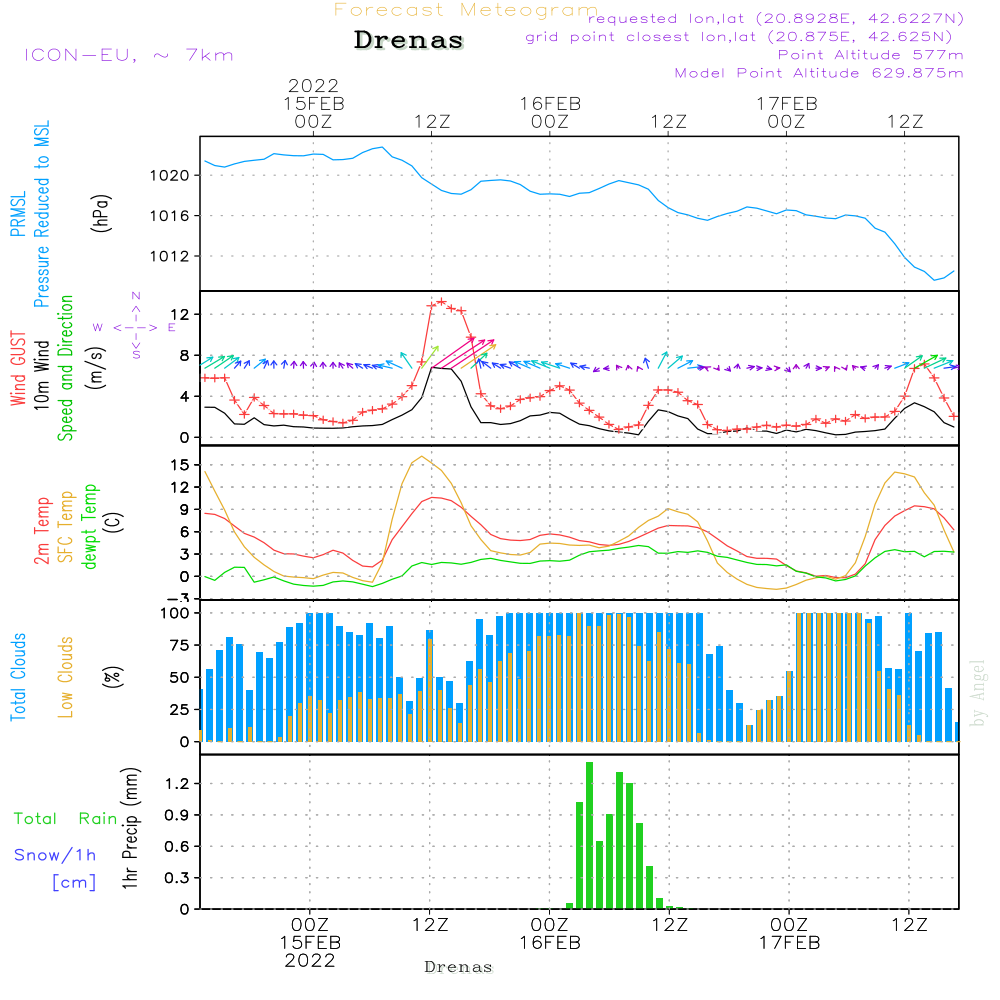Click the Drenas title at top
The image size is (1000, 1000).
click(x=409, y=40)
